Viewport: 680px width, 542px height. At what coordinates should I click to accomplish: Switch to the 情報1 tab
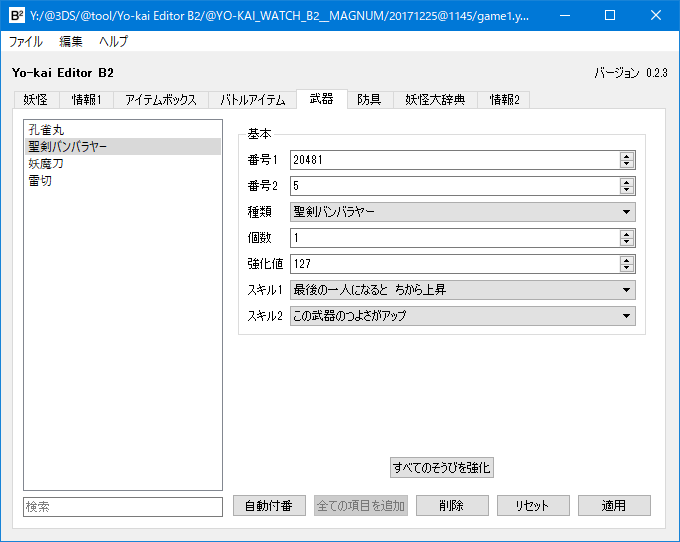86,100
